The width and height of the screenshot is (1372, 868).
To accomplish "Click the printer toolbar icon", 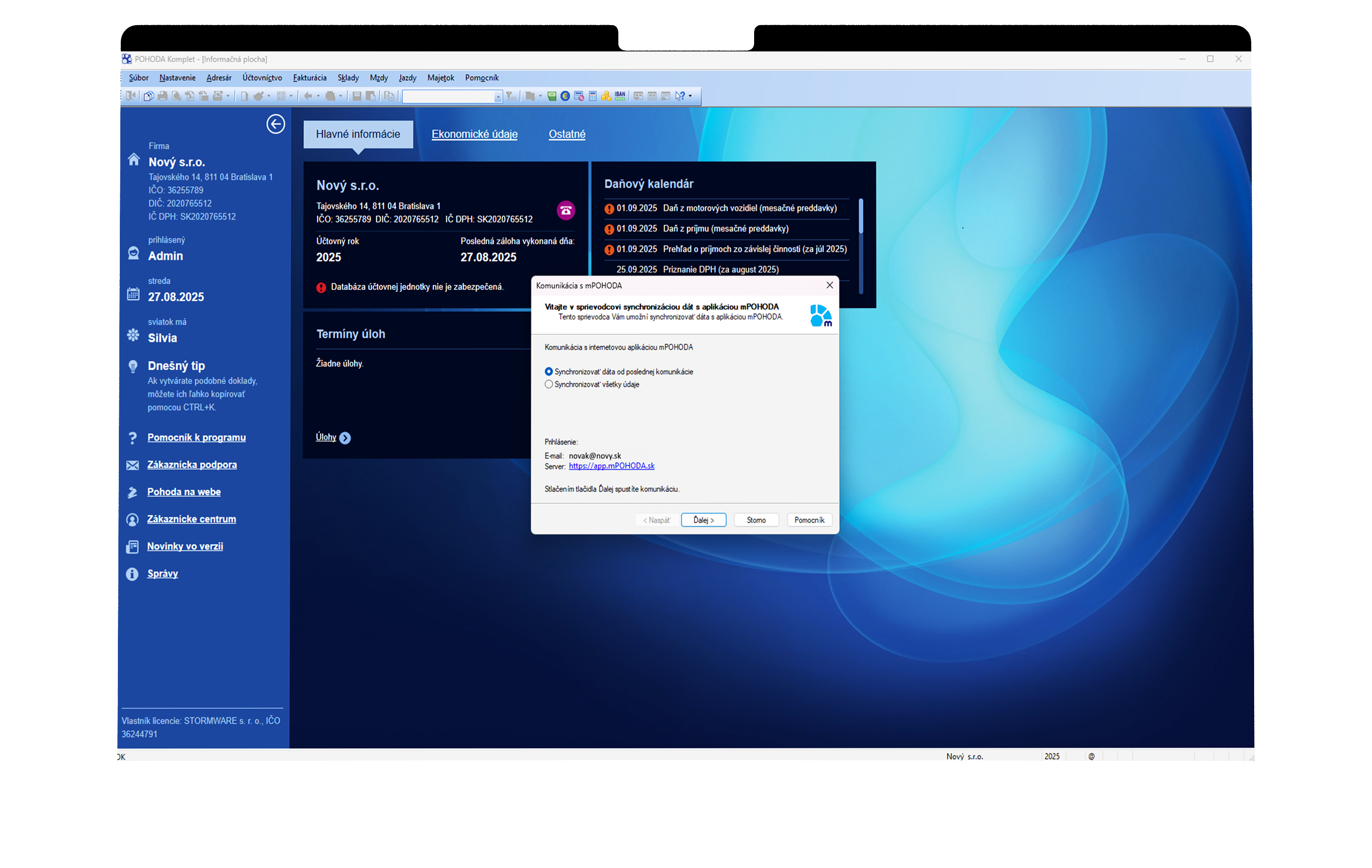I will click(162, 96).
